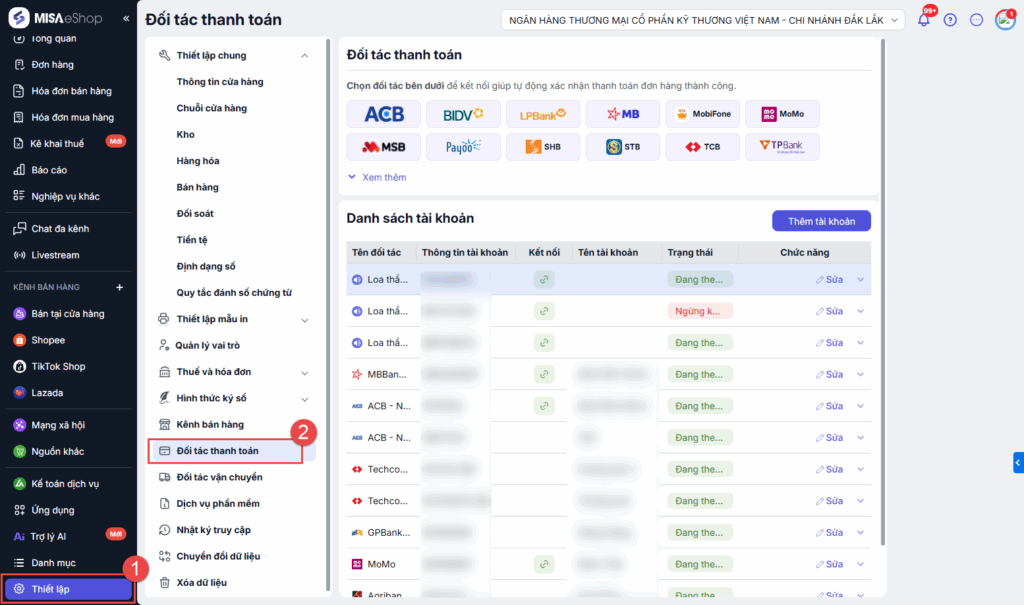Click the Xem thêm link
Image resolution: width=1024 pixels, height=605 pixels.
(382, 176)
